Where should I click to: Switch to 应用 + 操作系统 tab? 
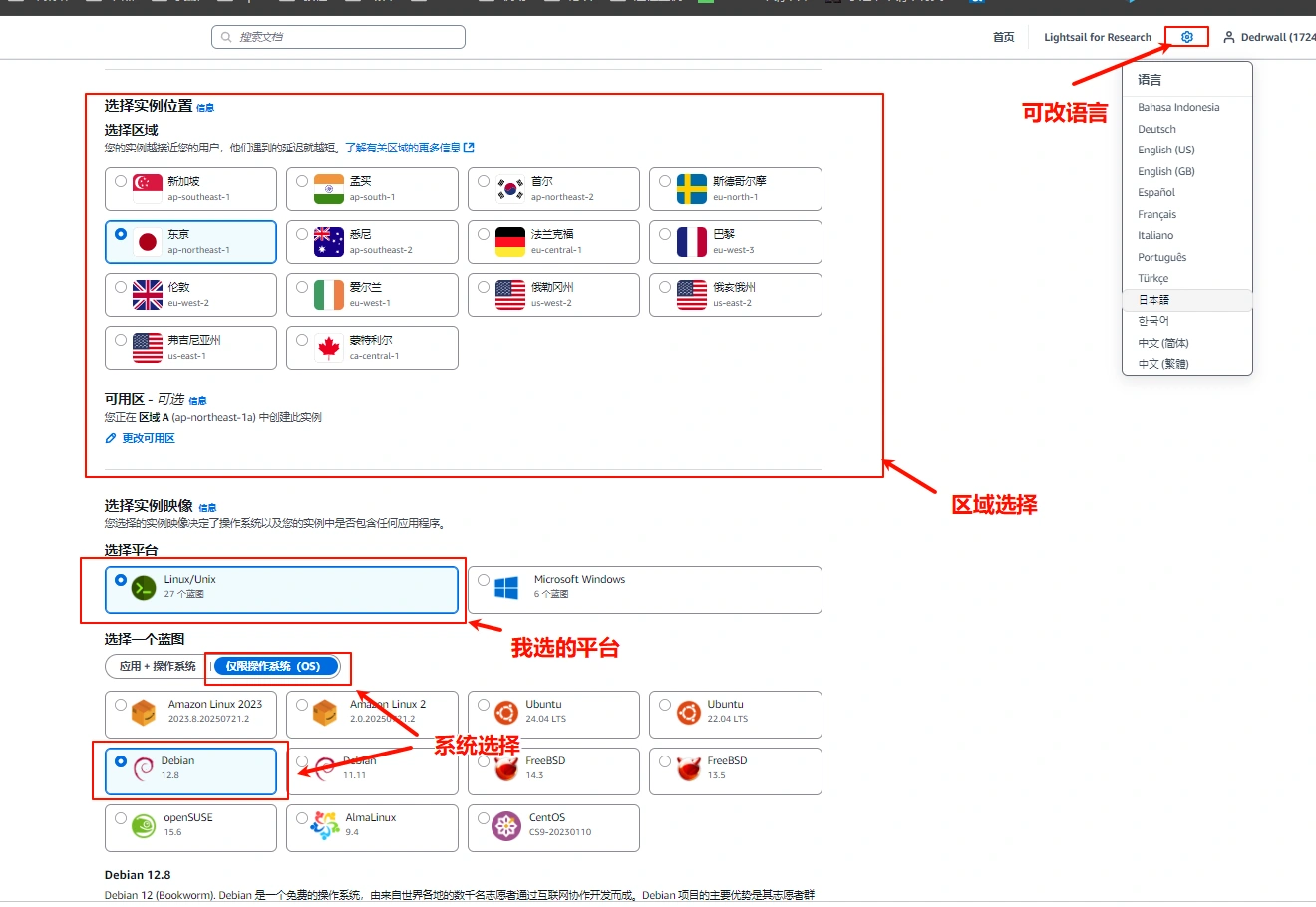click(158, 666)
